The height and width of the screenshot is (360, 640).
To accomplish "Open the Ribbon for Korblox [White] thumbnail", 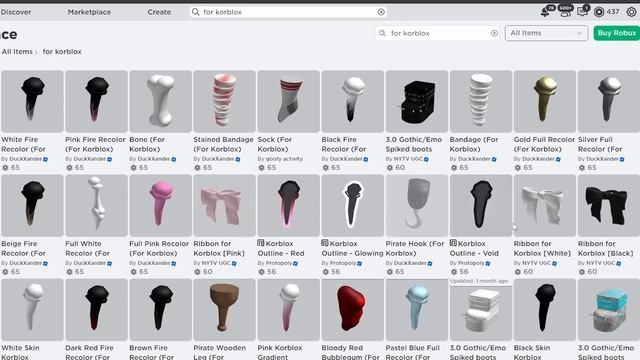I will click(x=545, y=206).
